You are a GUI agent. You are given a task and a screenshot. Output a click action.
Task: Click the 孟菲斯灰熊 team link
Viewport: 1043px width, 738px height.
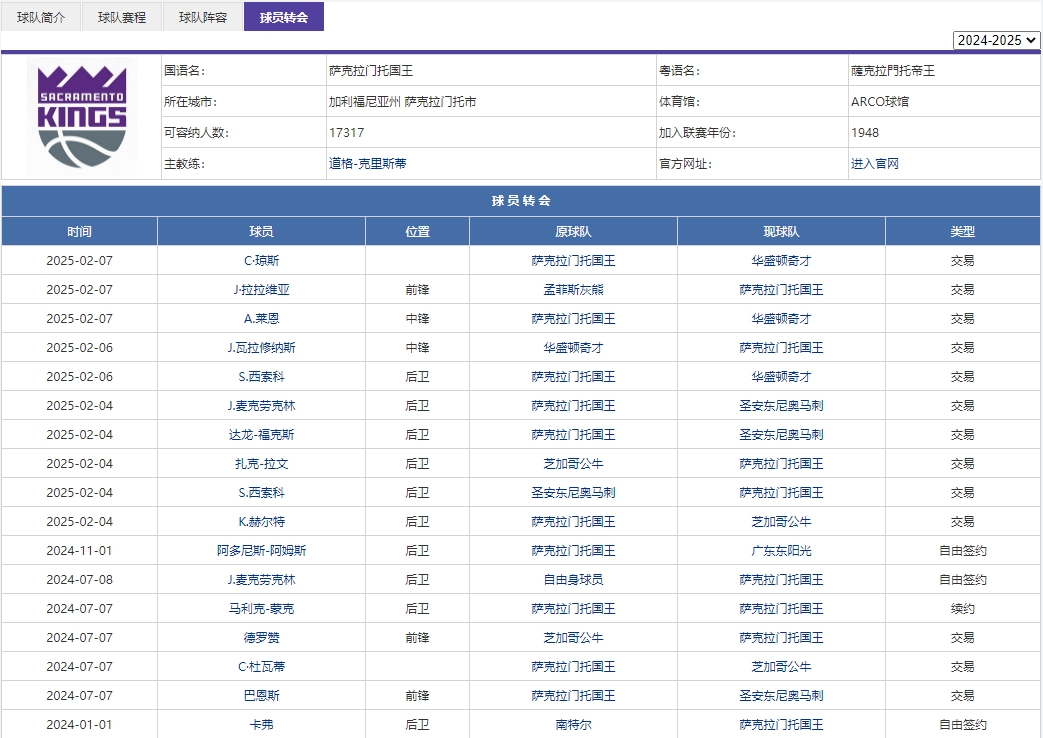pyautogui.click(x=571, y=289)
